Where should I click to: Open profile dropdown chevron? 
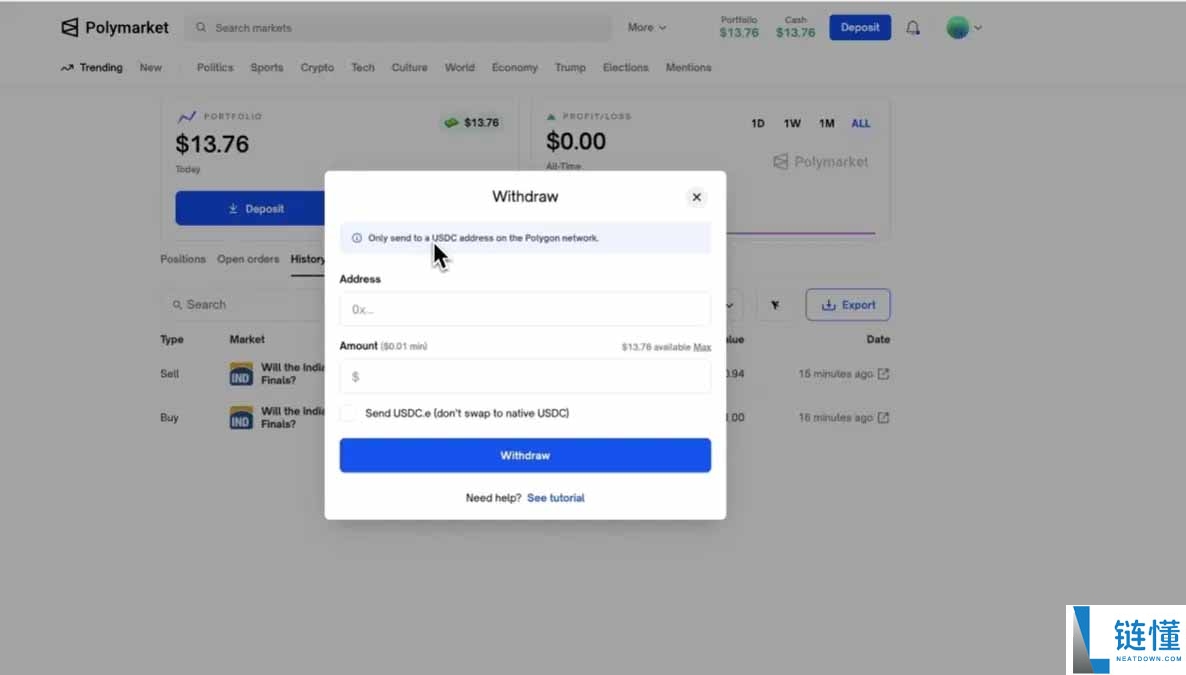pyautogui.click(x=978, y=28)
